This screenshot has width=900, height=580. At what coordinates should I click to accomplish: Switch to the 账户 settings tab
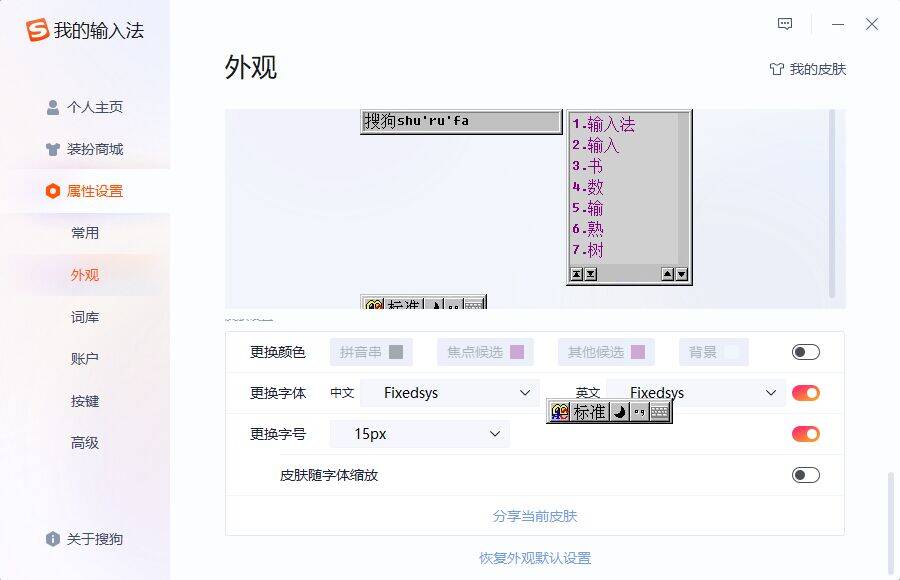85,359
